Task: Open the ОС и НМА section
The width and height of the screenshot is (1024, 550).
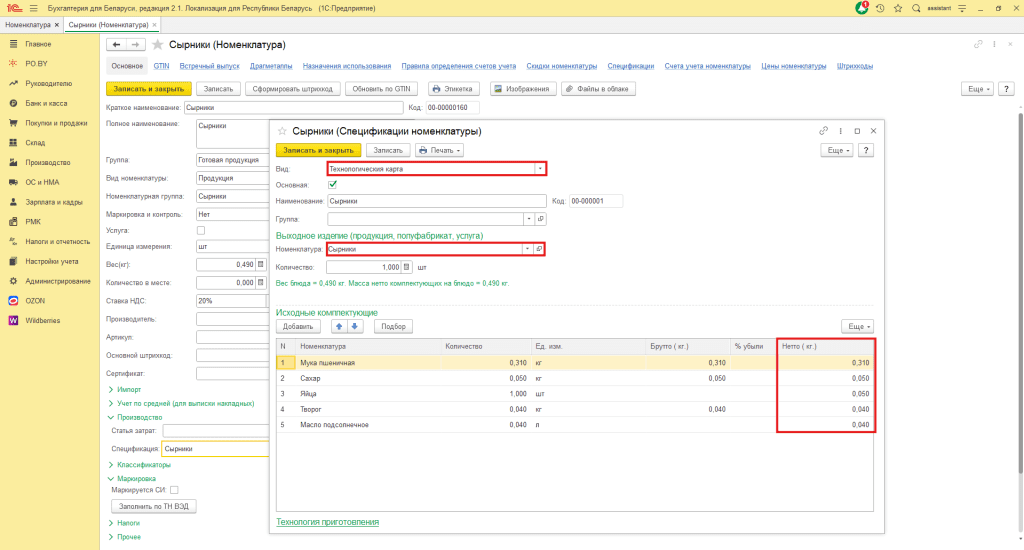Action: point(42,182)
